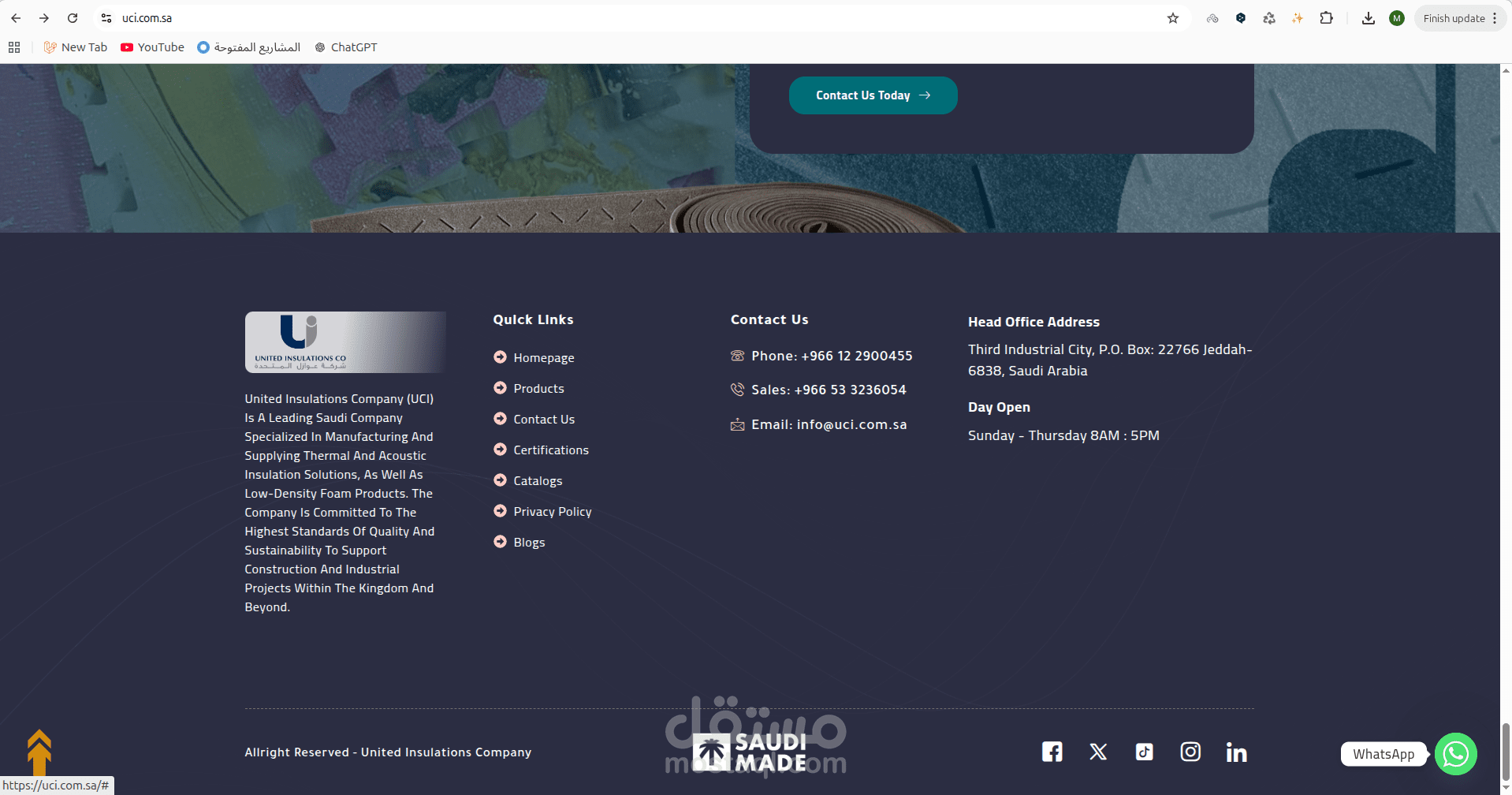Open the ChatGPT bookmark

tap(346, 47)
